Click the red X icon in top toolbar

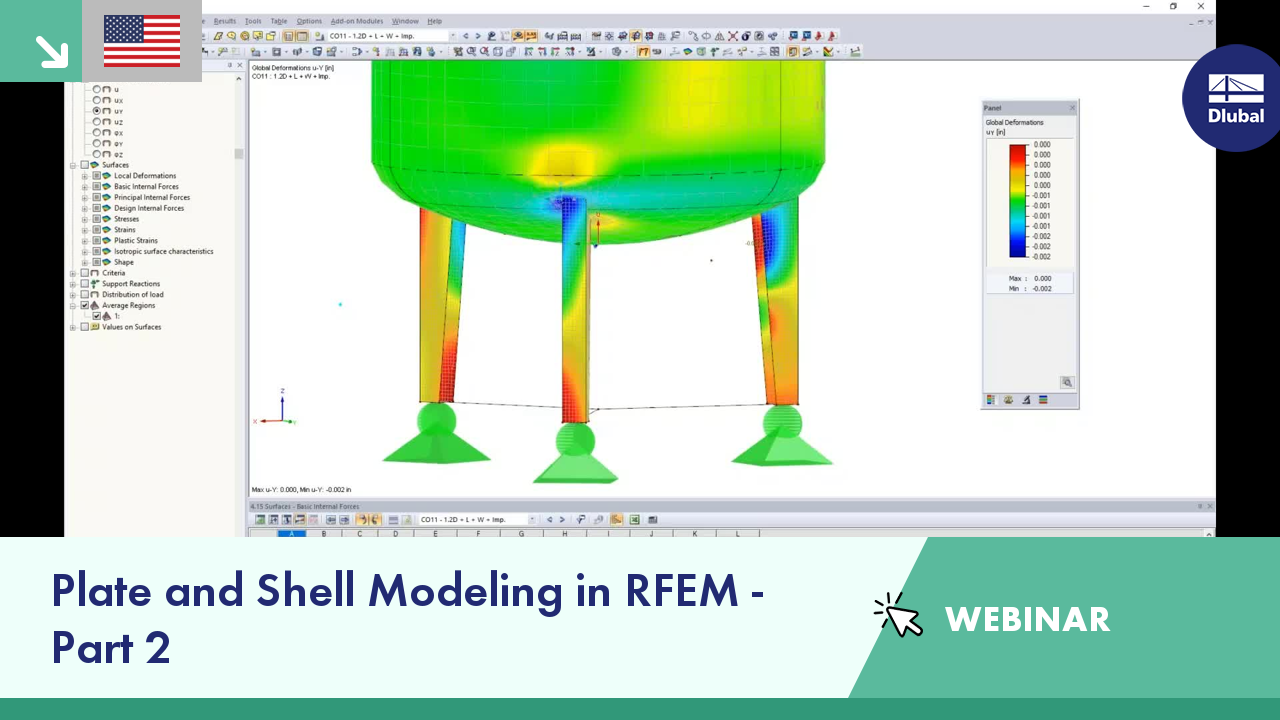pos(733,36)
